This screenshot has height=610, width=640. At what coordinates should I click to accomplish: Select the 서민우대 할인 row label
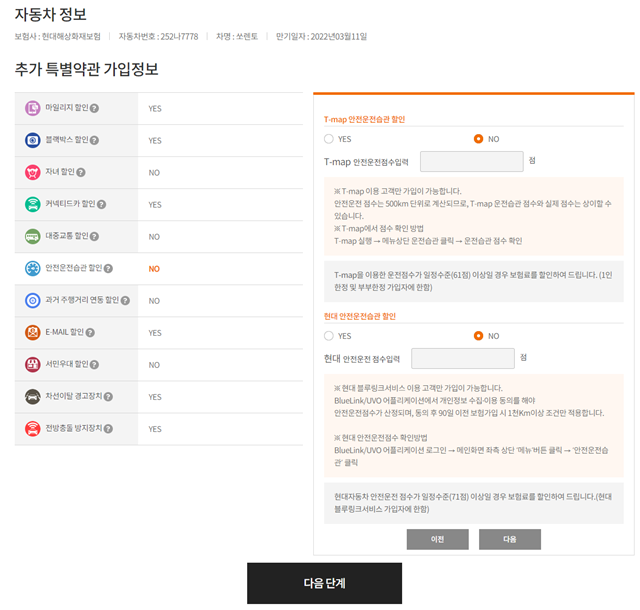click(67, 364)
